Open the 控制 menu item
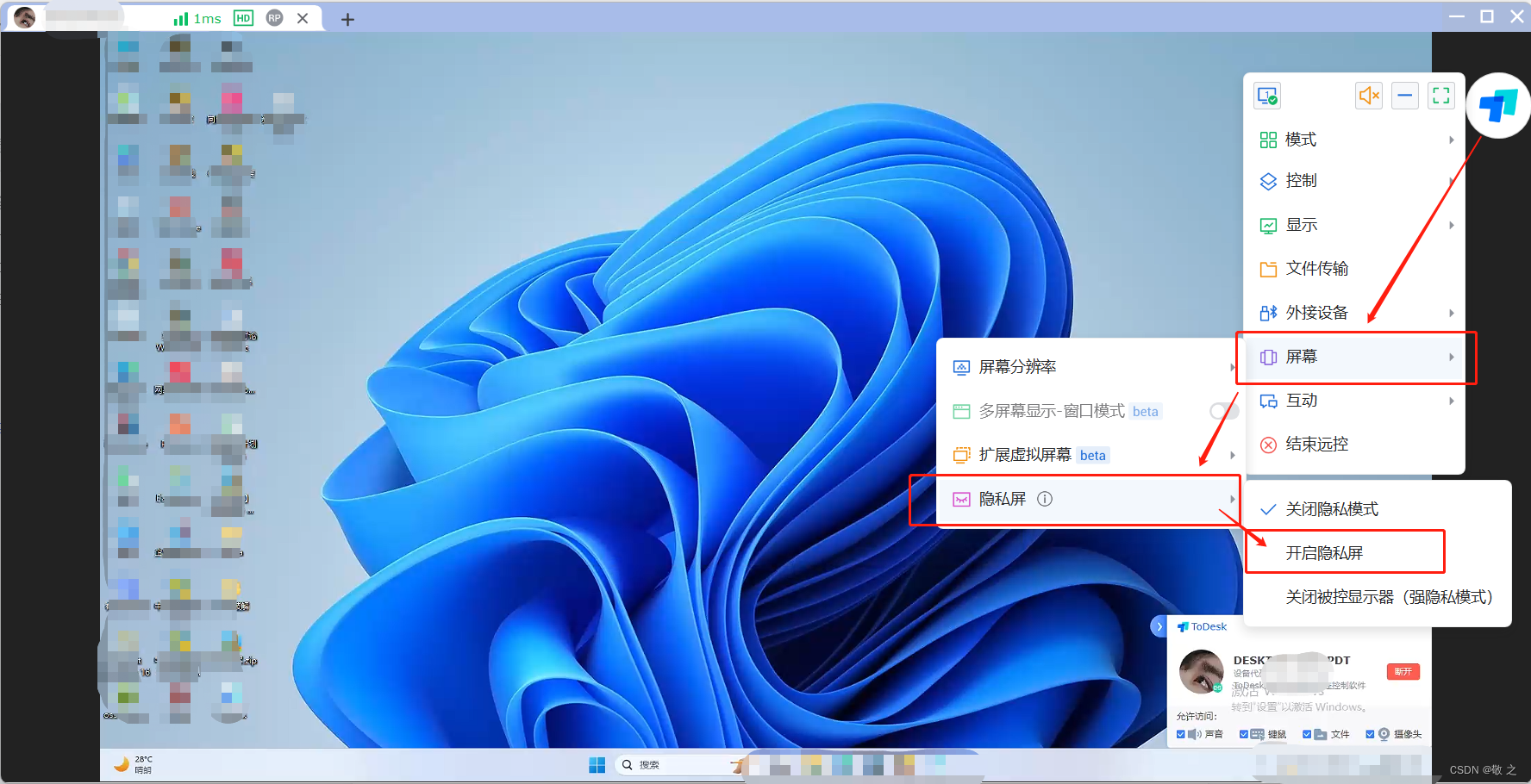The height and width of the screenshot is (784, 1531). tap(1355, 181)
